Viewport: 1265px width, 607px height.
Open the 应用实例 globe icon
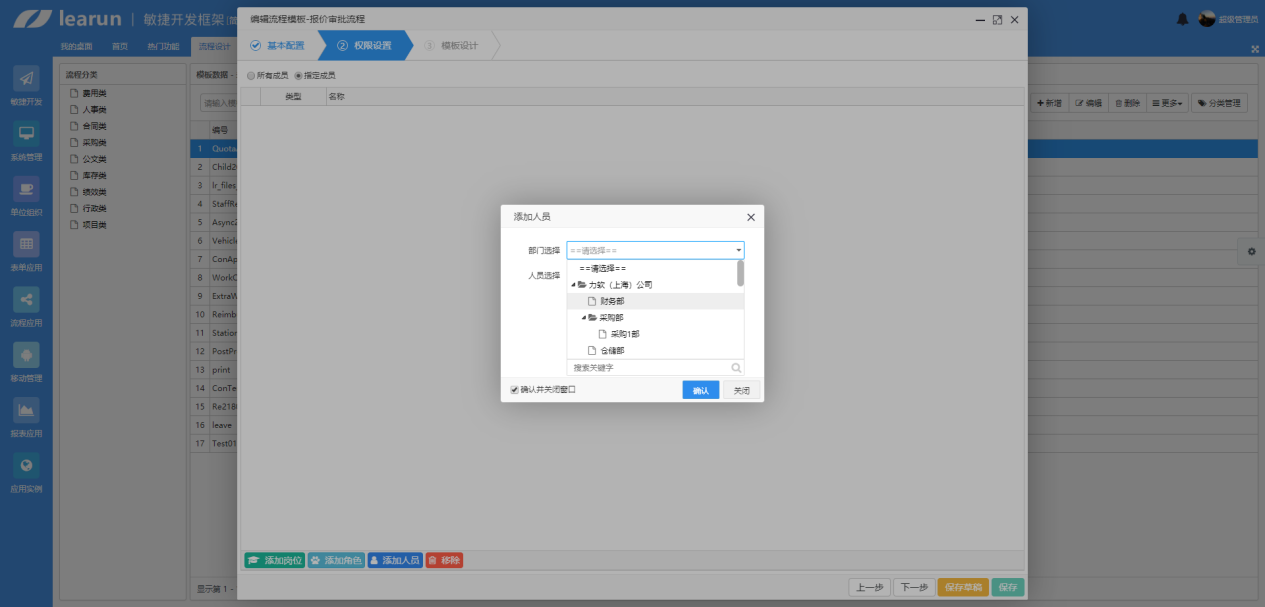26,465
